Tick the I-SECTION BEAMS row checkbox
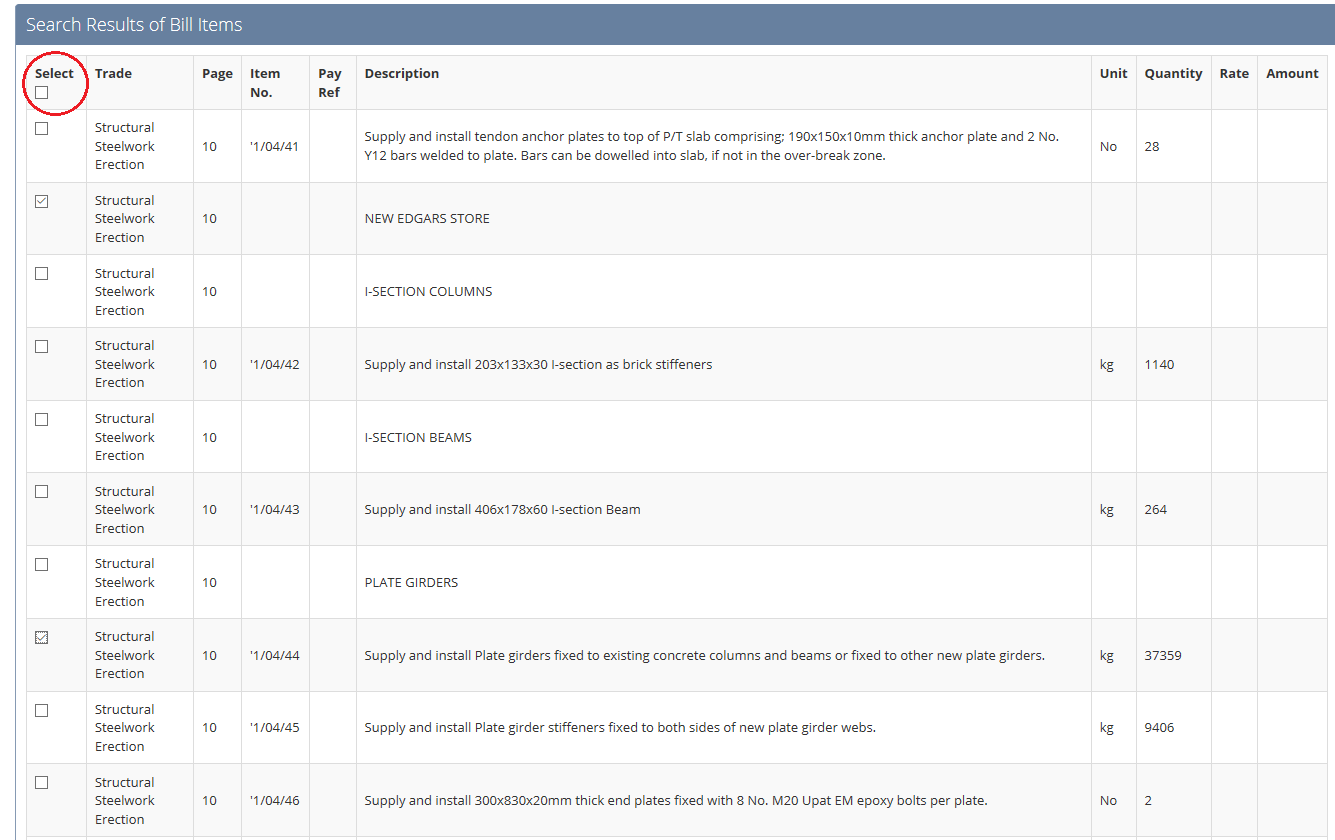 click(41, 419)
